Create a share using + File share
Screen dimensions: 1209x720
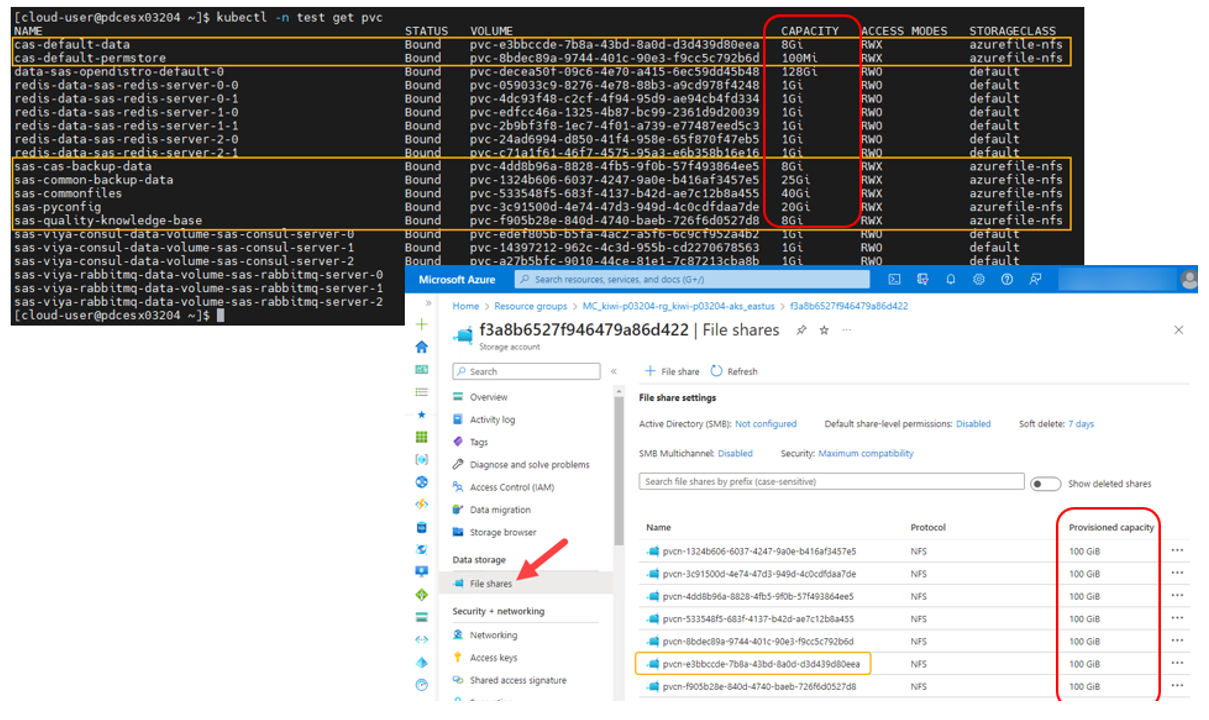pos(673,370)
